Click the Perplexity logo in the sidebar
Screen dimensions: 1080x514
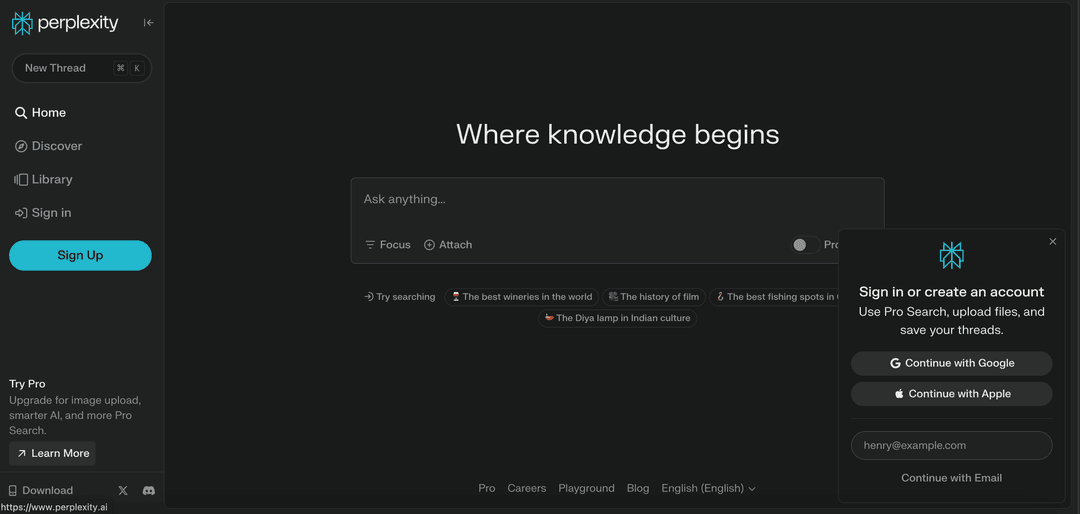pyautogui.click(x=65, y=23)
